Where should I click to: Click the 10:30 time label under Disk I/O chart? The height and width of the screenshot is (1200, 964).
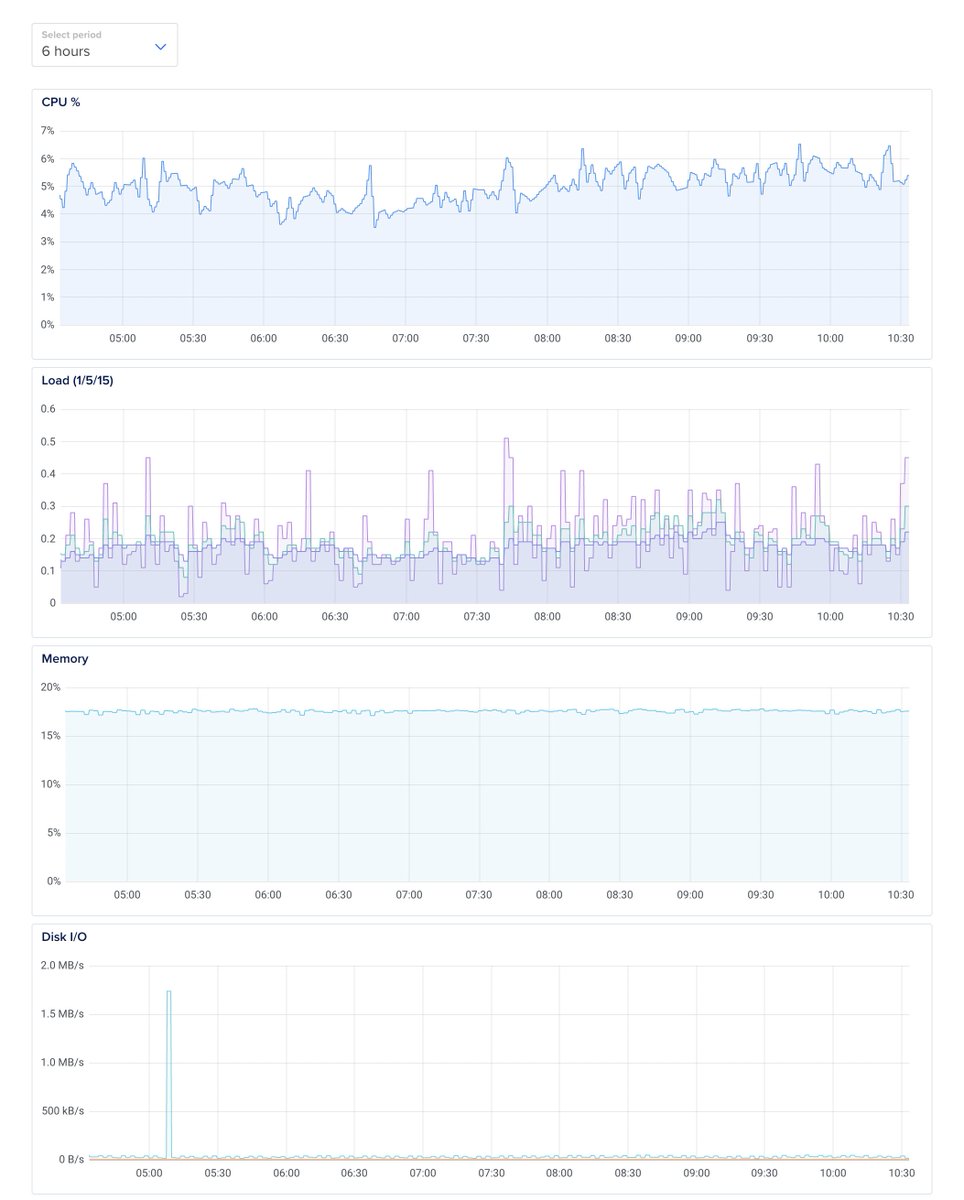click(901, 1172)
